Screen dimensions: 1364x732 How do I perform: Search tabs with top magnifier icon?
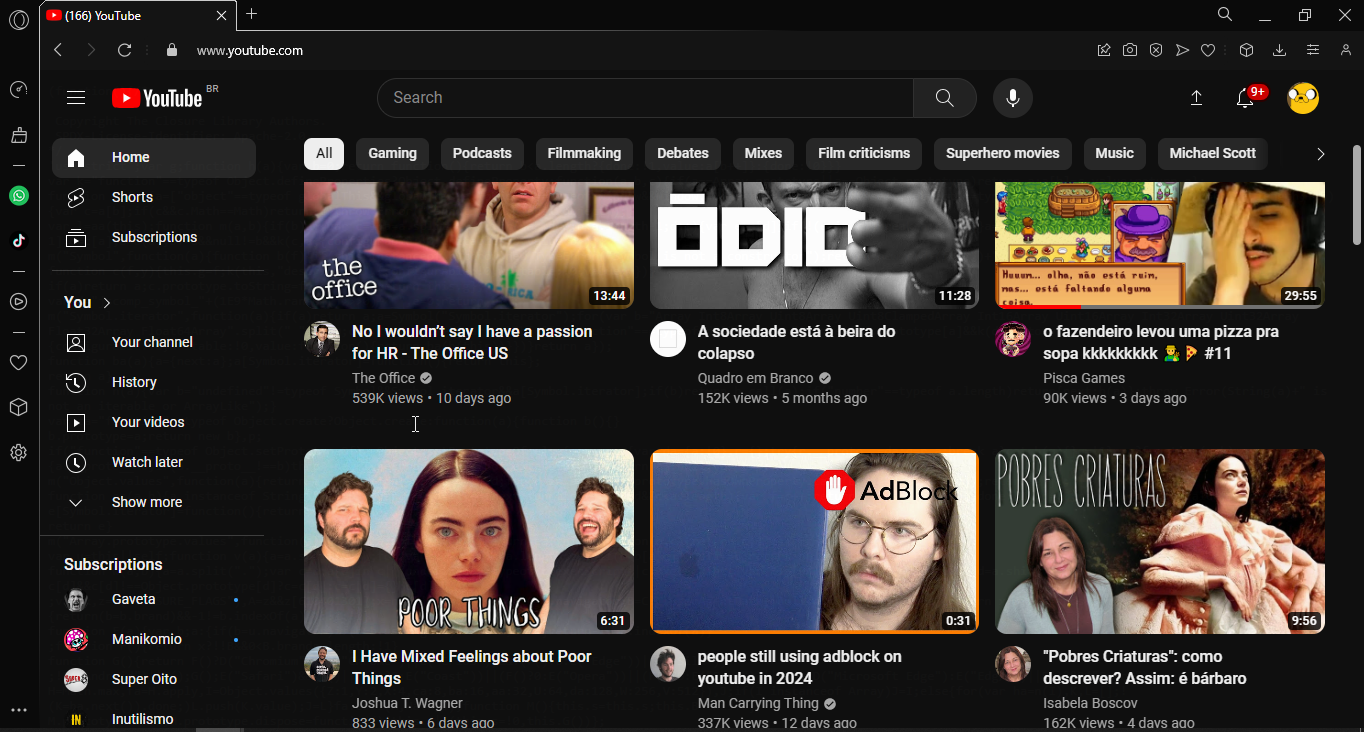click(1225, 15)
